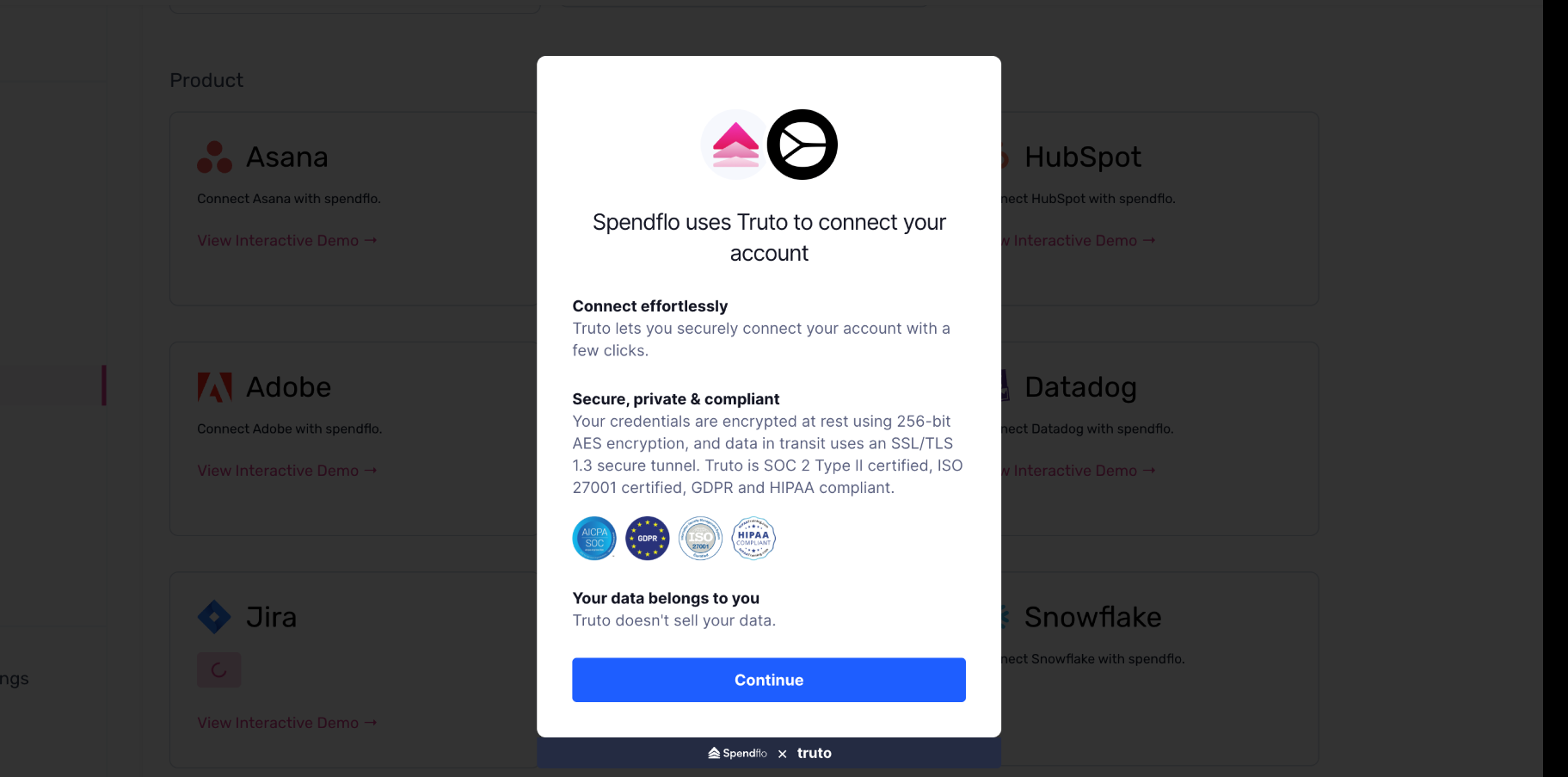
Task: Click the black Truto logo circle
Action: point(802,145)
